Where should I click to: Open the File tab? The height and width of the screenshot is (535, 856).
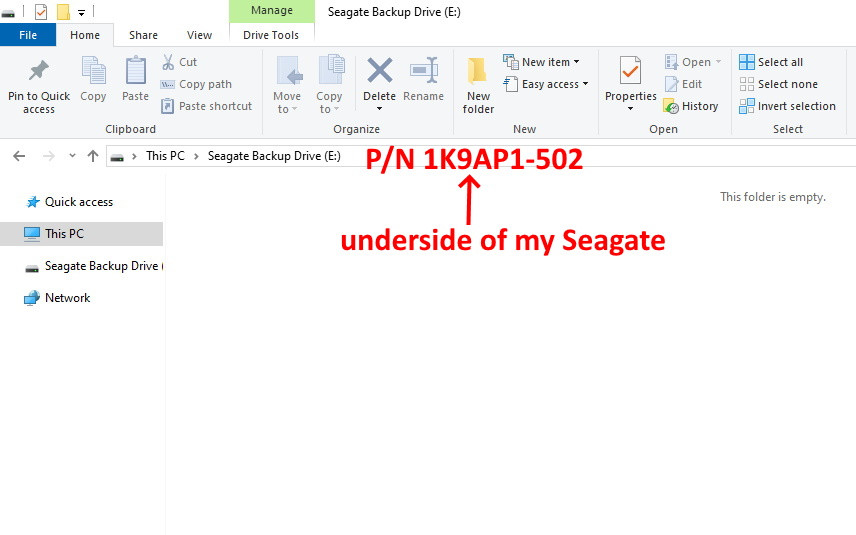28,35
